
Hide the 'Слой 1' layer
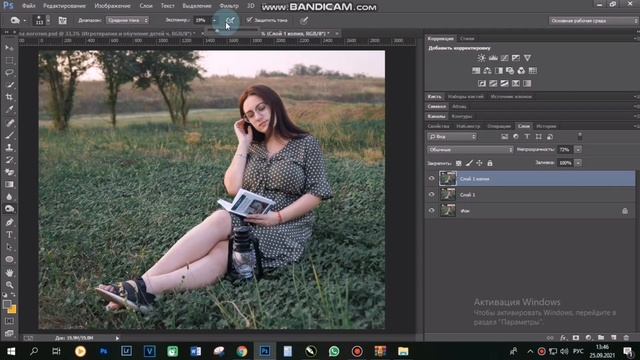tap(431, 194)
